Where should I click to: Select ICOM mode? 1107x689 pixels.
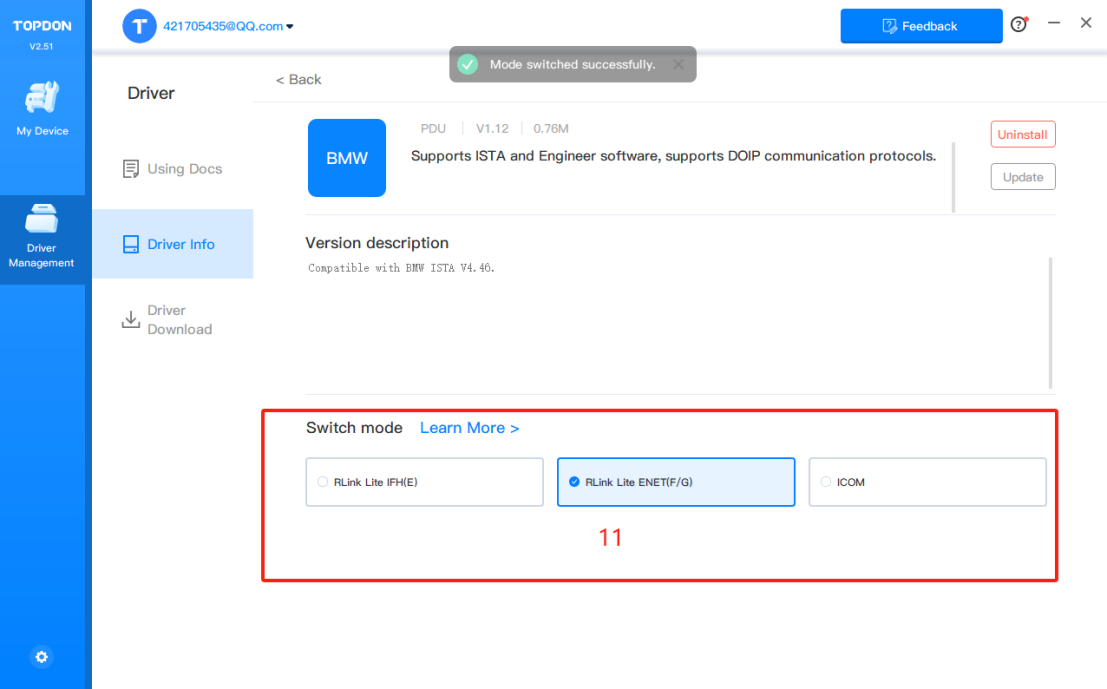tap(928, 482)
